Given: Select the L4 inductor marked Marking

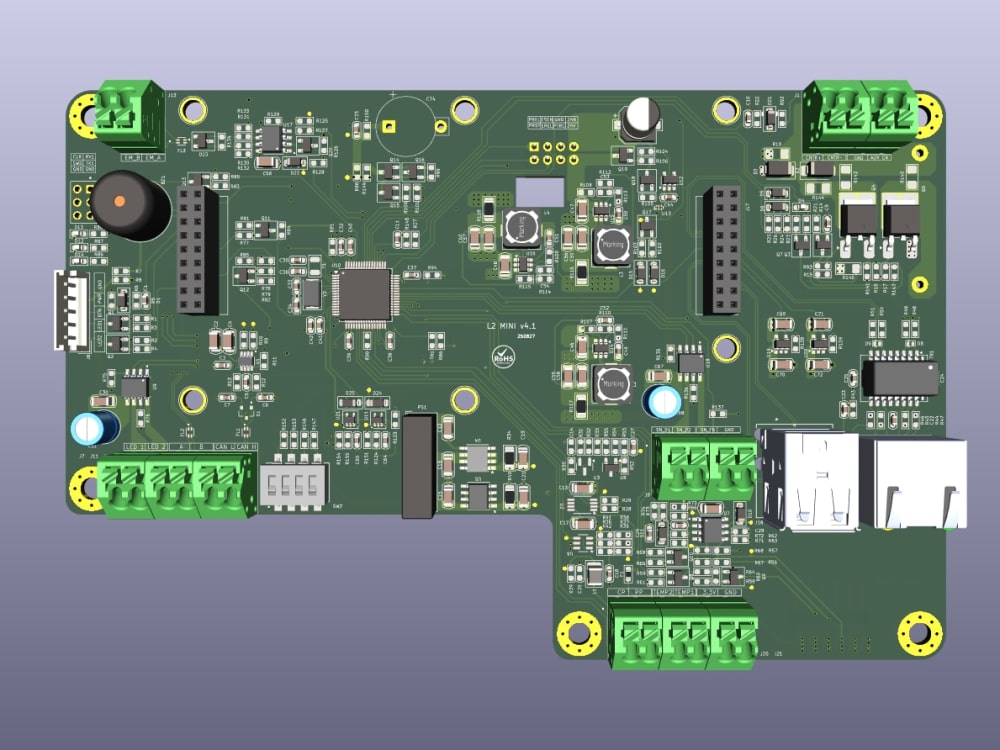Looking at the screenshot, I should click(x=522, y=228).
